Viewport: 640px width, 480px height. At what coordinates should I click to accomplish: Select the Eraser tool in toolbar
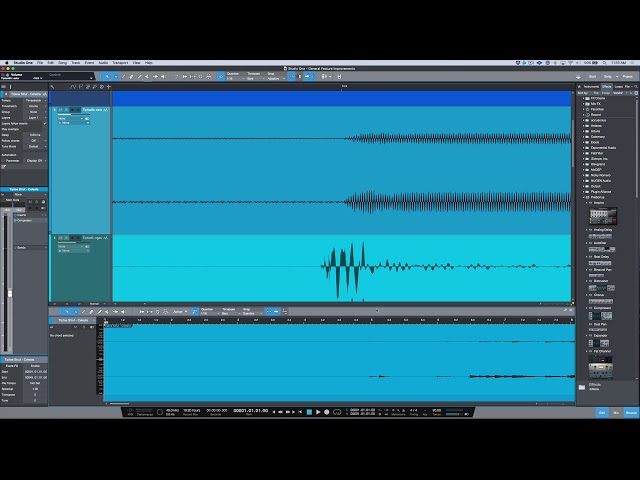[131, 76]
